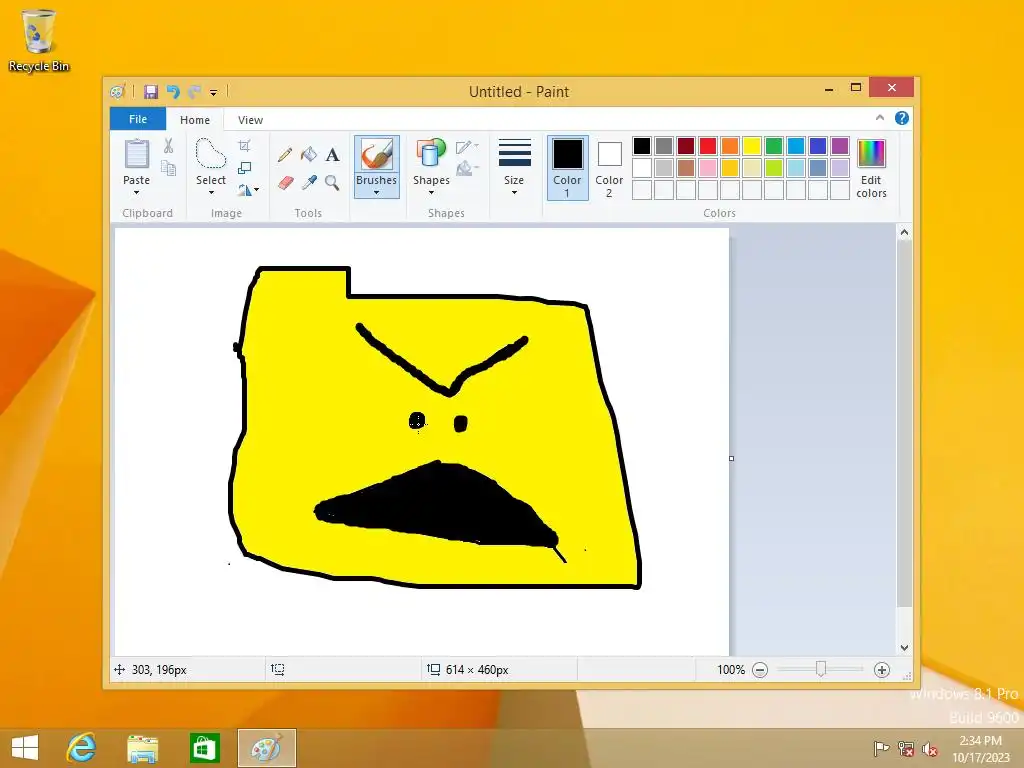Pick the indigo blue color swatch
This screenshot has width=1024, height=768.
pos(818,146)
